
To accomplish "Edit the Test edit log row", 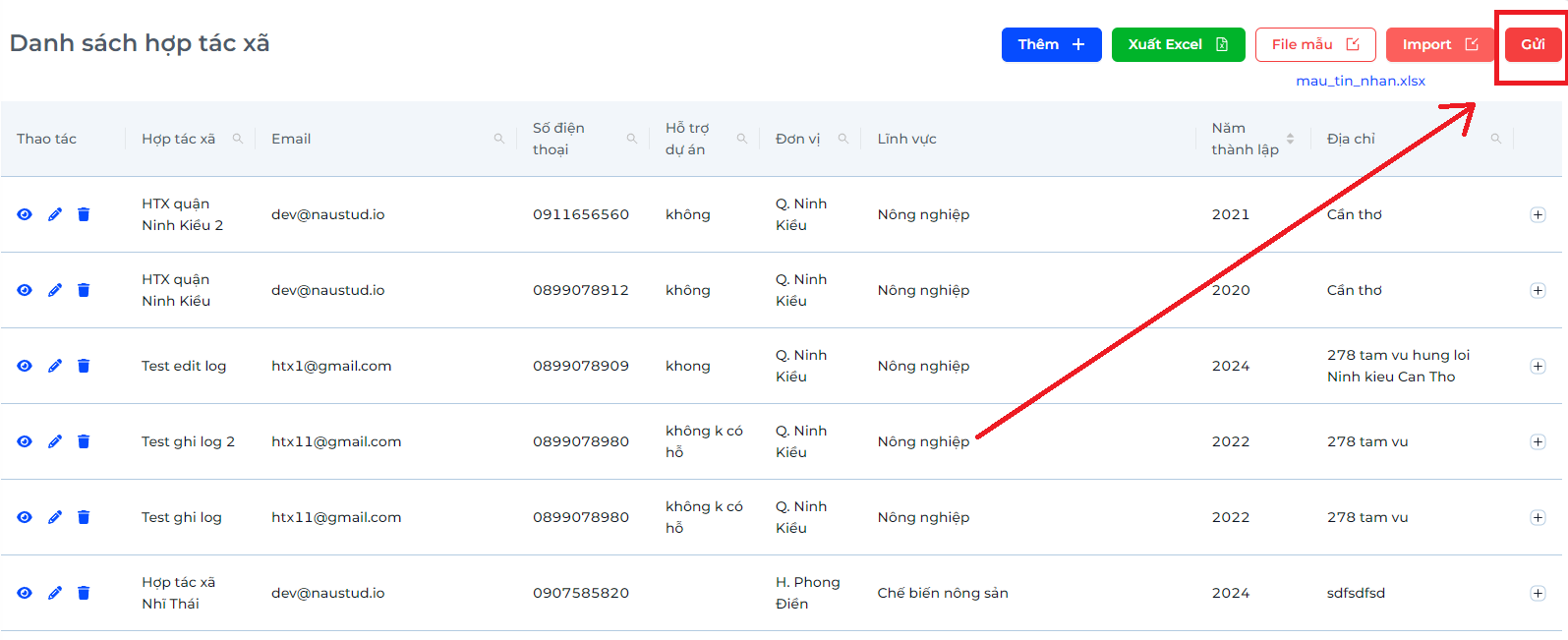I will 55,366.
